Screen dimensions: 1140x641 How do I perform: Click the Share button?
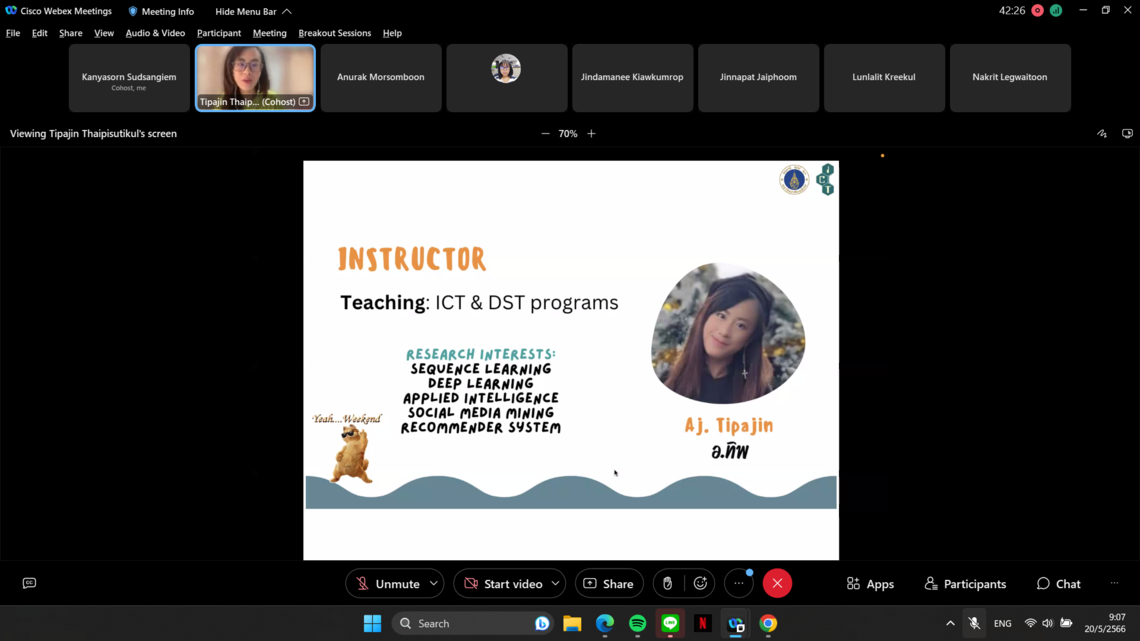(x=608, y=584)
